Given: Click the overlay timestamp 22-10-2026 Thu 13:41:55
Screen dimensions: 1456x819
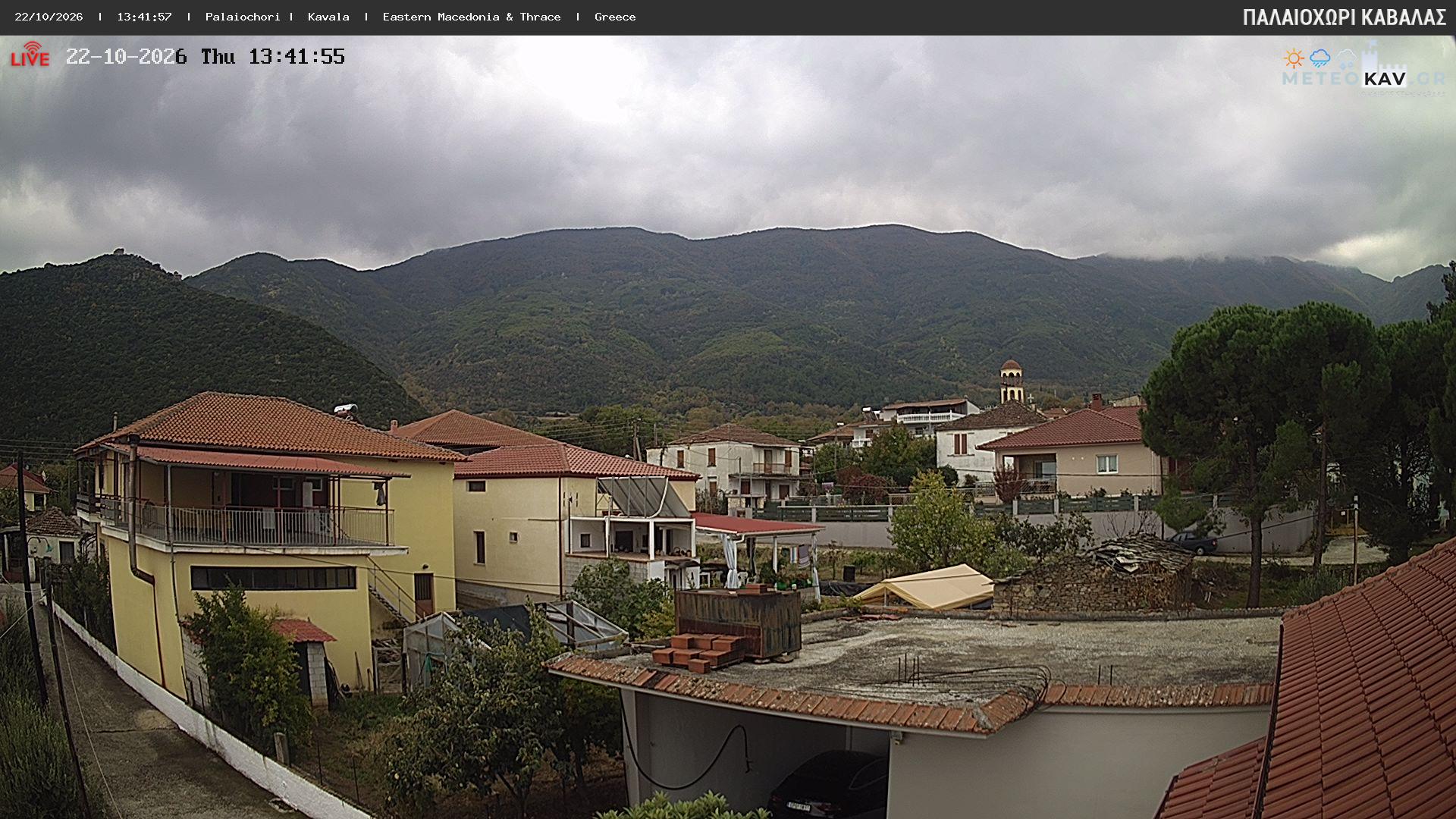Looking at the screenshot, I should click(x=206, y=57).
